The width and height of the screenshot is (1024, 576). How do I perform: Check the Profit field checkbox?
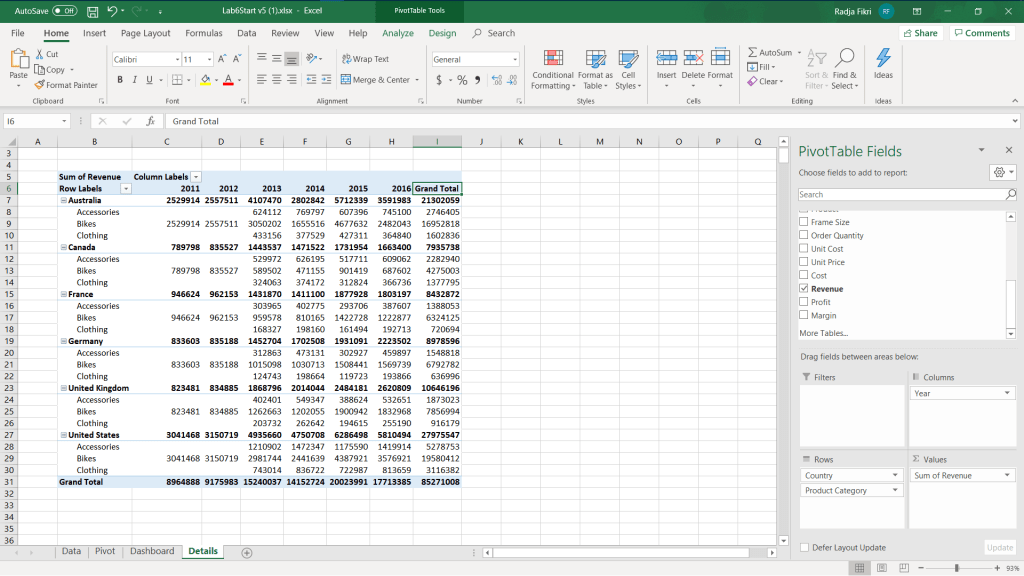pyautogui.click(x=805, y=302)
